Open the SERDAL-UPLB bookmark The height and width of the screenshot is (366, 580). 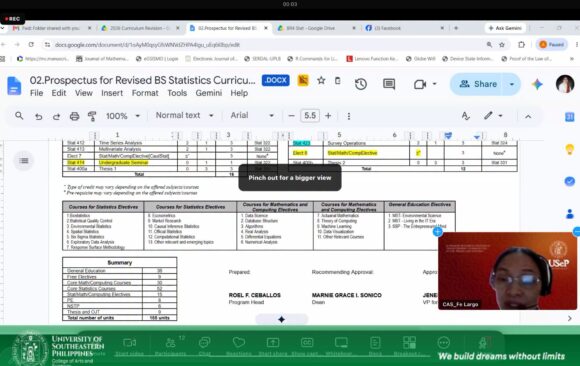coord(262,58)
